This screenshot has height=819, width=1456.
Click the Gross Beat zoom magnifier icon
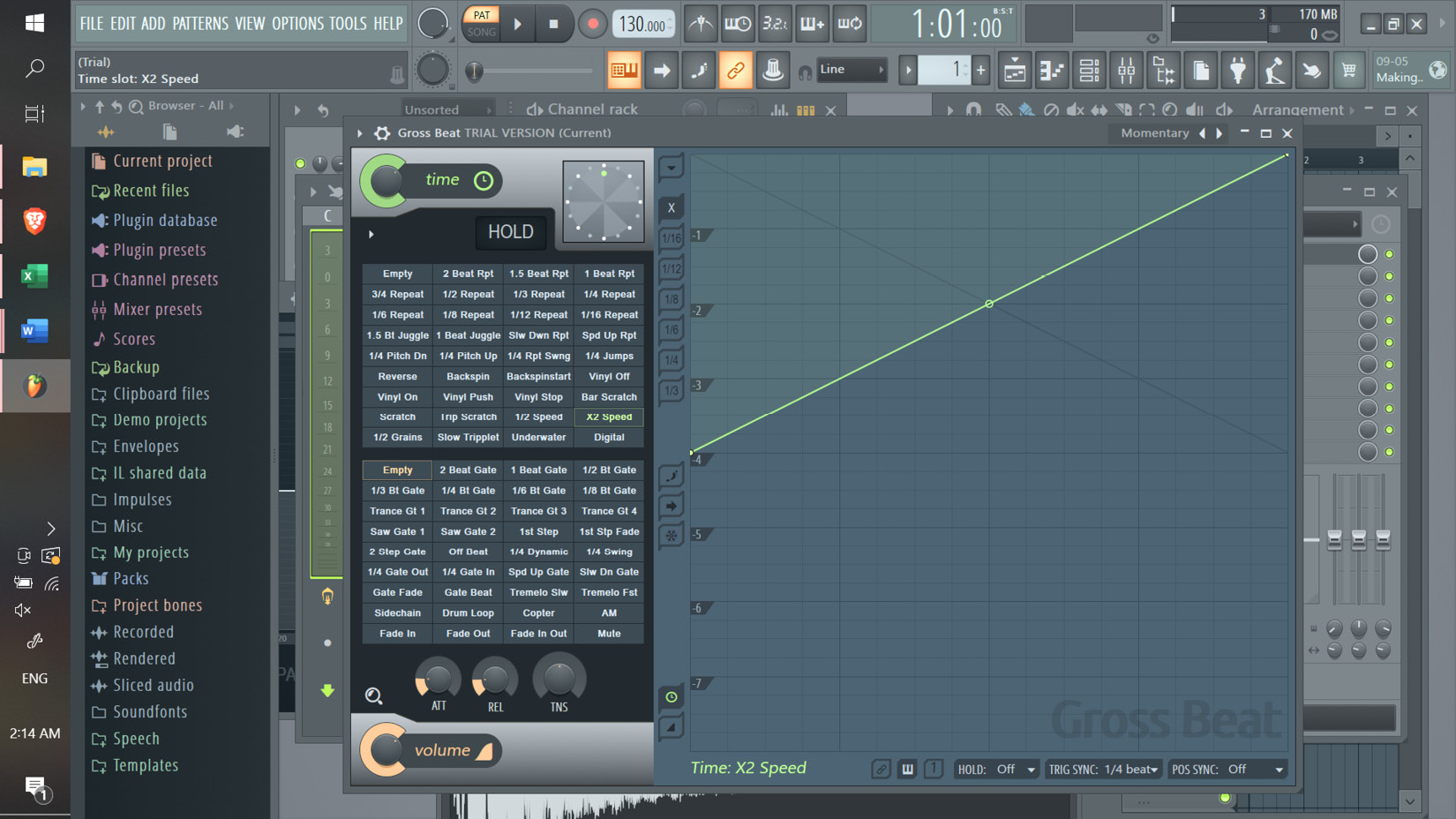(x=374, y=696)
